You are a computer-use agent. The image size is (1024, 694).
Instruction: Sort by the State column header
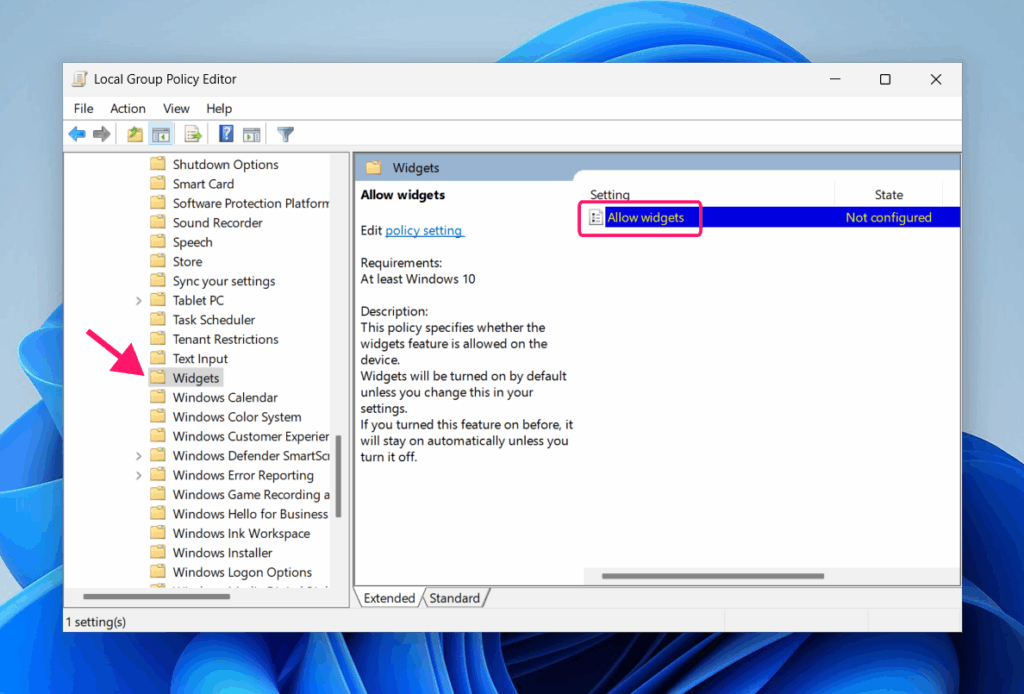pos(888,195)
